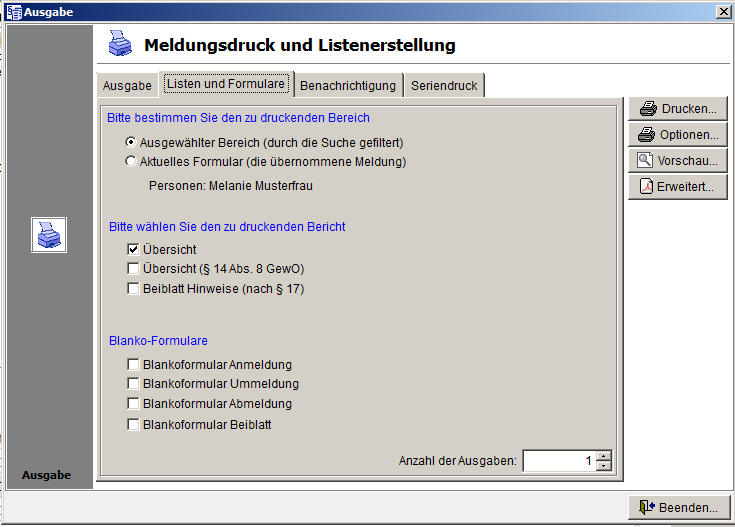Uncheck the Übersicht report checkbox
Screen dimensions: 735x527
pyautogui.click(x=133, y=249)
